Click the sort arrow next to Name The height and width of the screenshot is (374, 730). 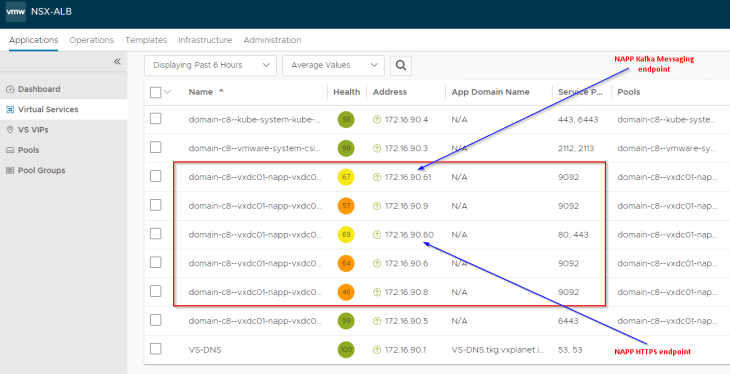221,91
